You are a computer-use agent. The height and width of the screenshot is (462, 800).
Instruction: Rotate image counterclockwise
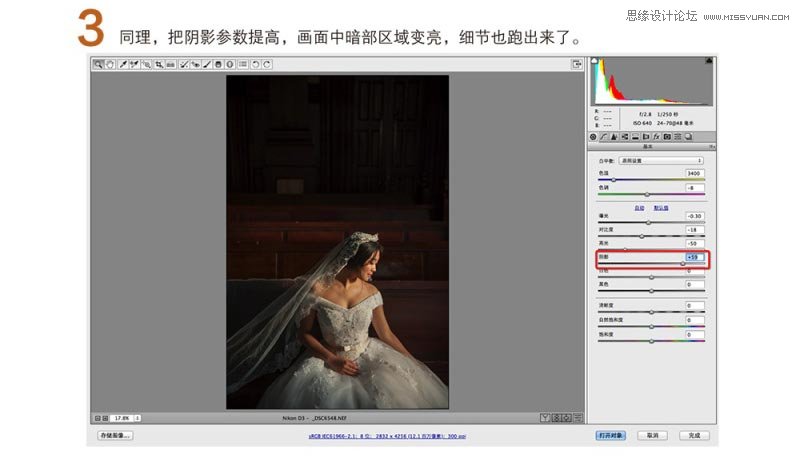(255, 64)
